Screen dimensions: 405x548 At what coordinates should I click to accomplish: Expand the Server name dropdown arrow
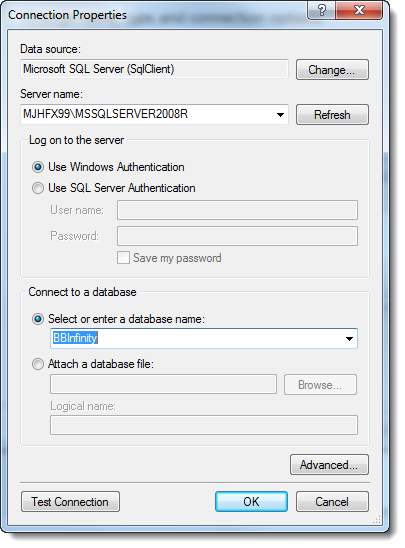(280, 115)
